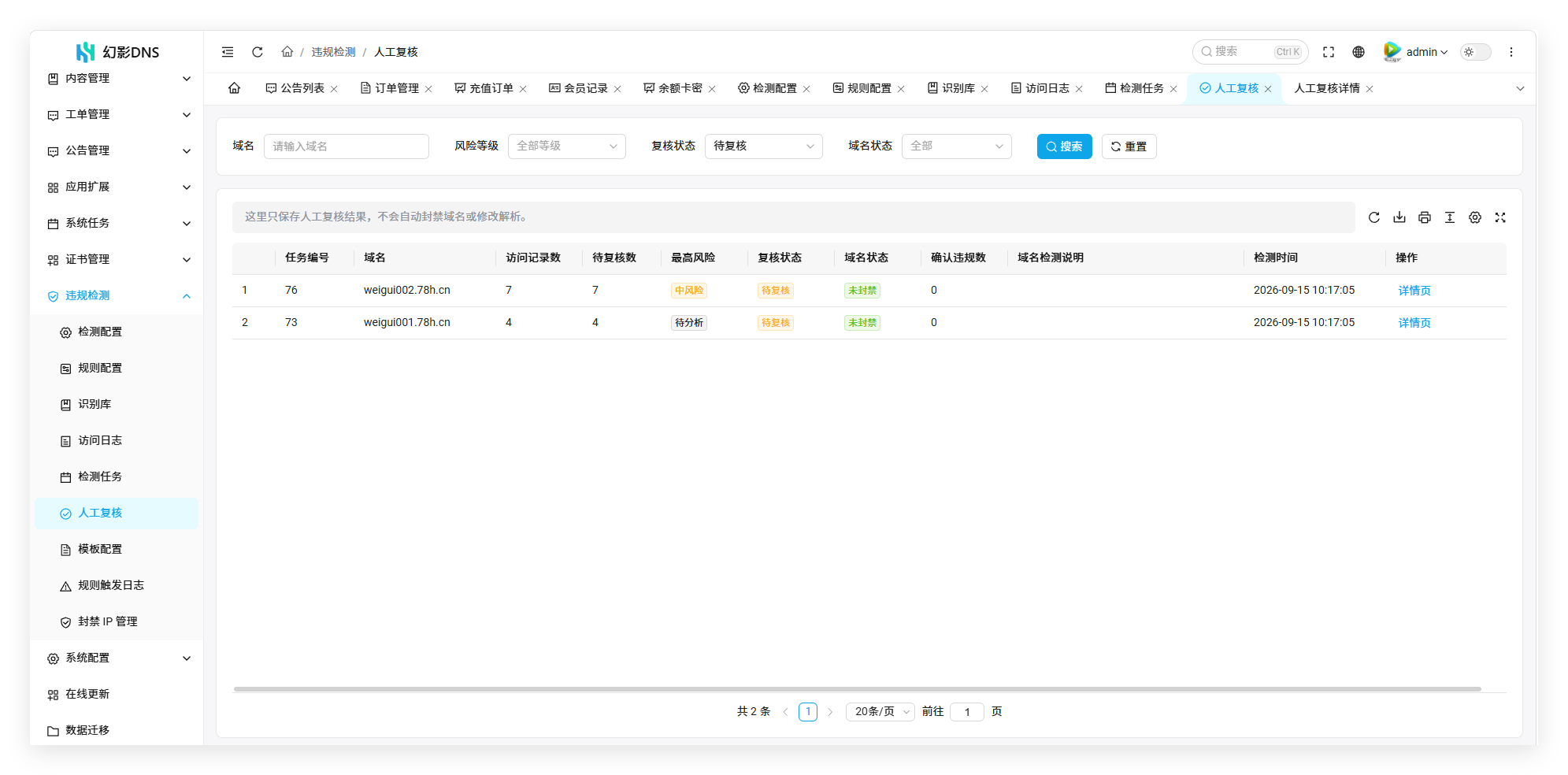Focus the 域名 input field

click(346, 146)
